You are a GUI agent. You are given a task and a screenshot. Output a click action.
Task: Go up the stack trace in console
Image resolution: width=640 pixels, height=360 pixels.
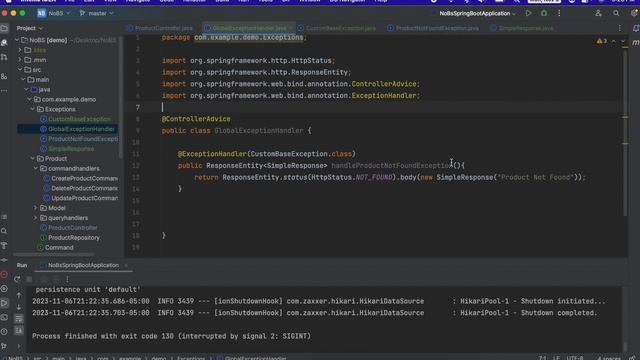[19, 295]
